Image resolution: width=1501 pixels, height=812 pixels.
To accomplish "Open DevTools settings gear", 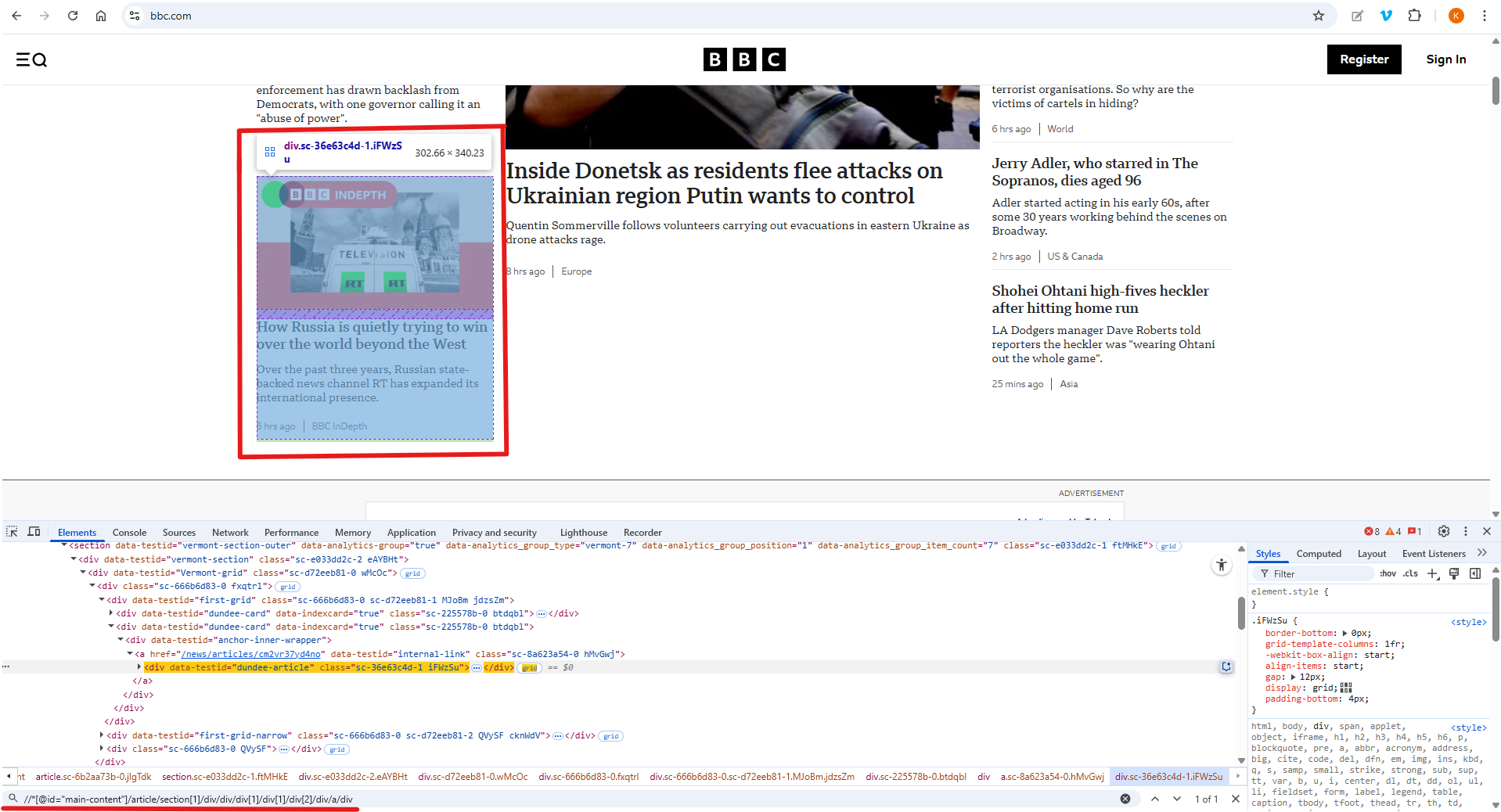I will (1444, 531).
